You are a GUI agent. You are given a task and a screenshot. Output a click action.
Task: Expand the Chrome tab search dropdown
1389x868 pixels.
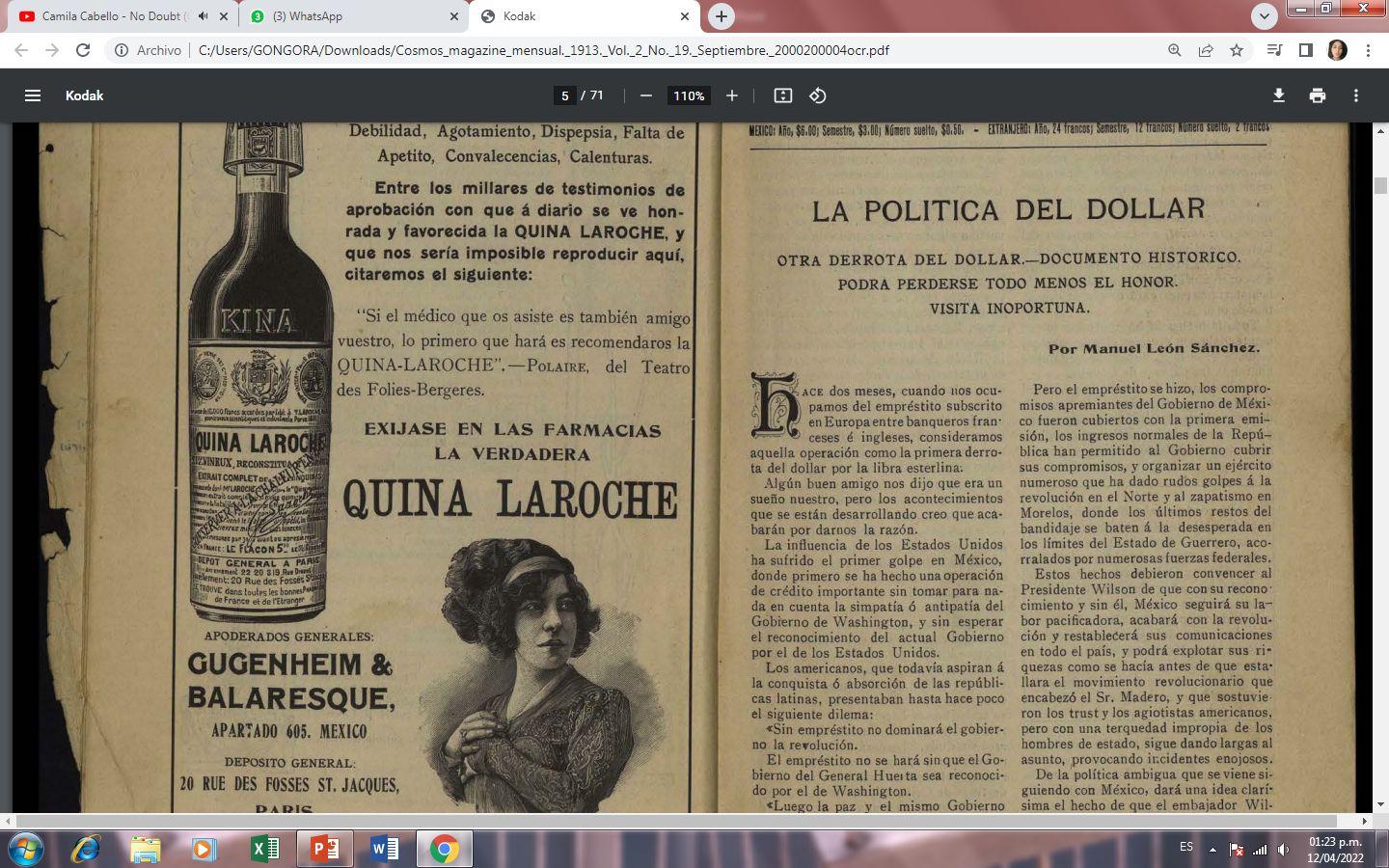point(1264,16)
